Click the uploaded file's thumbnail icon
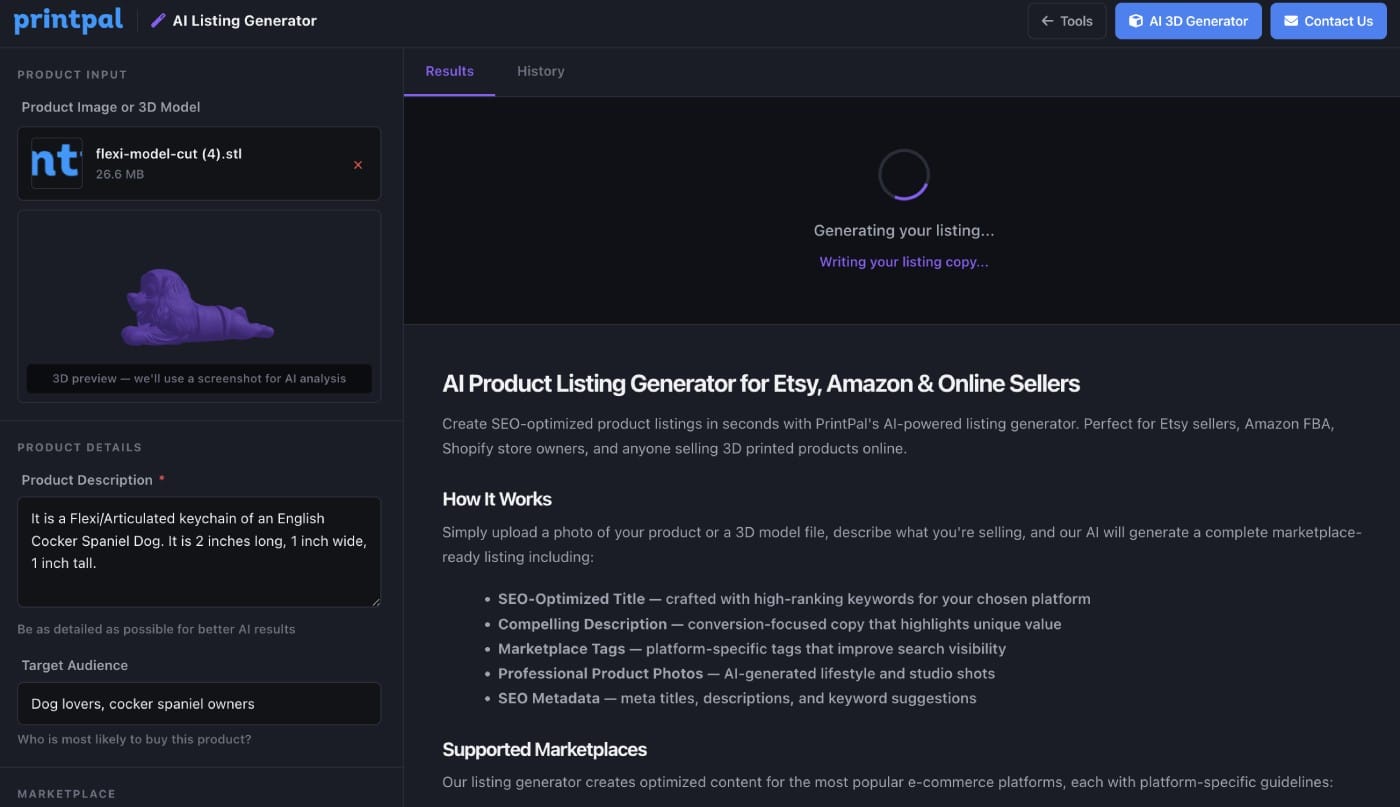Image resolution: width=1400 pixels, height=807 pixels. coord(57,163)
